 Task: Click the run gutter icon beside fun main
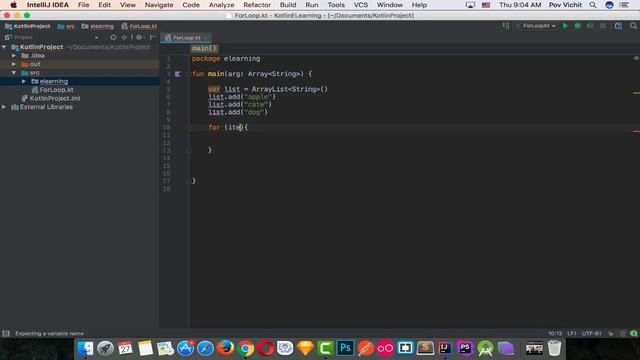coord(178,74)
